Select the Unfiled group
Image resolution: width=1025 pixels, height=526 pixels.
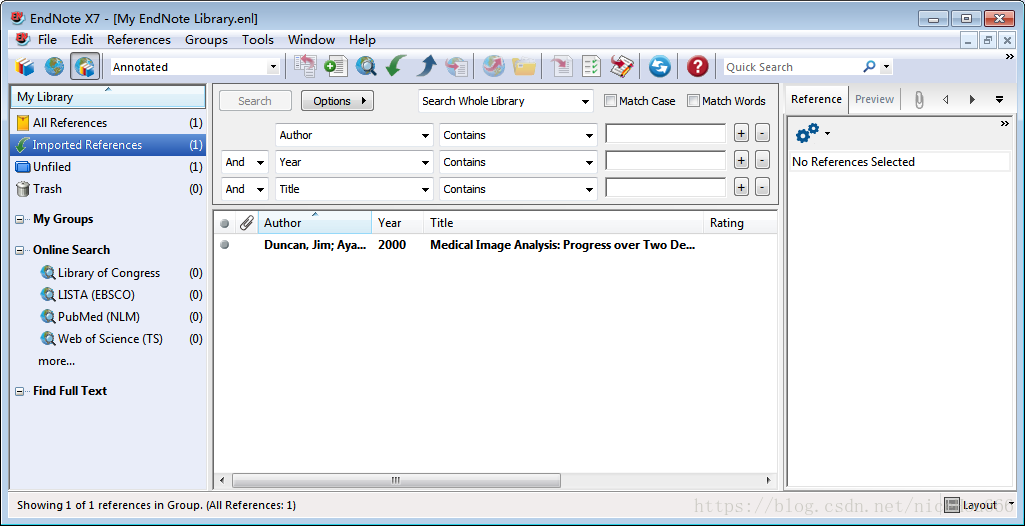pyautogui.click(x=108, y=167)
